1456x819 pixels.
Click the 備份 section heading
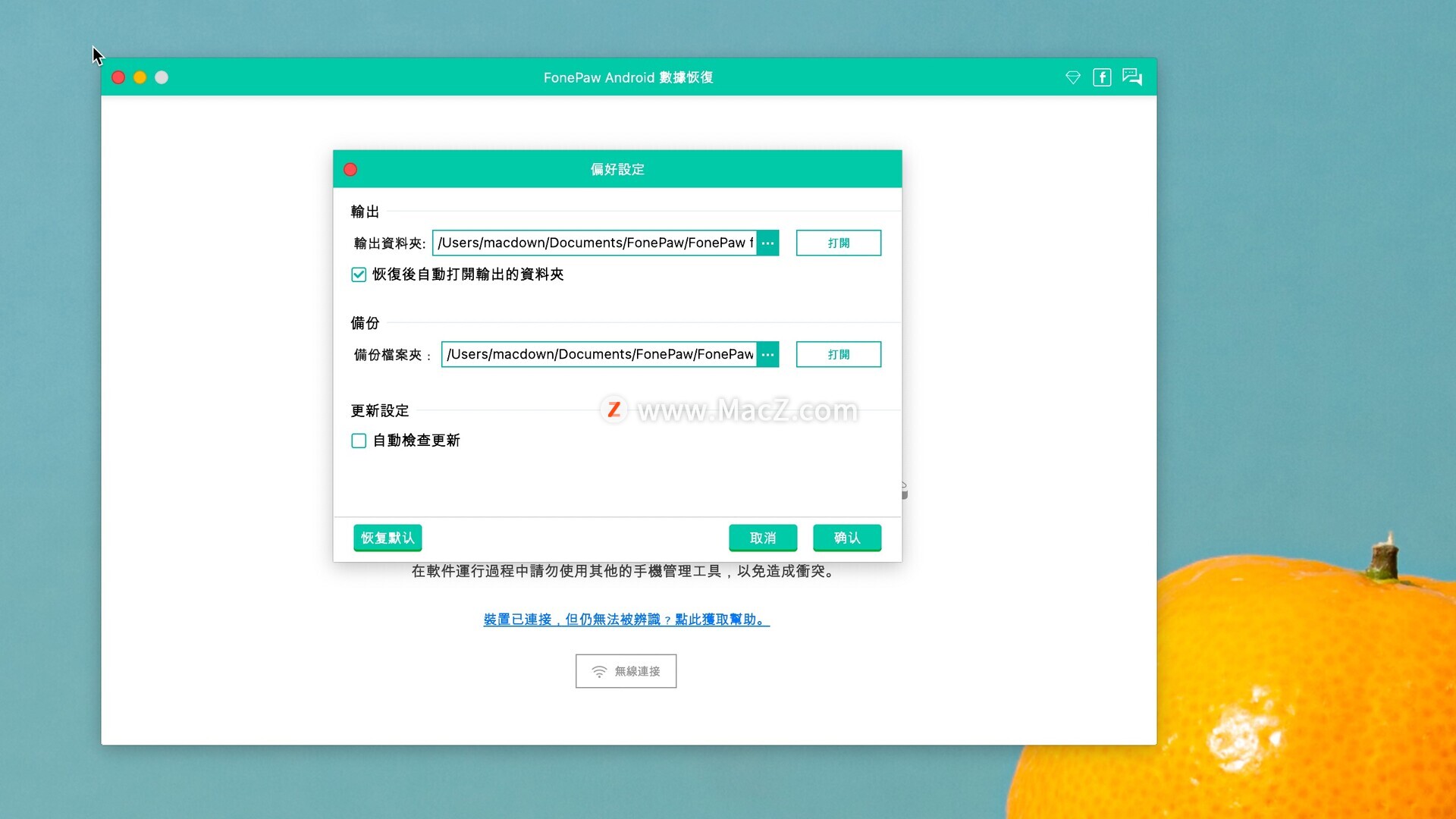(365, 323)
